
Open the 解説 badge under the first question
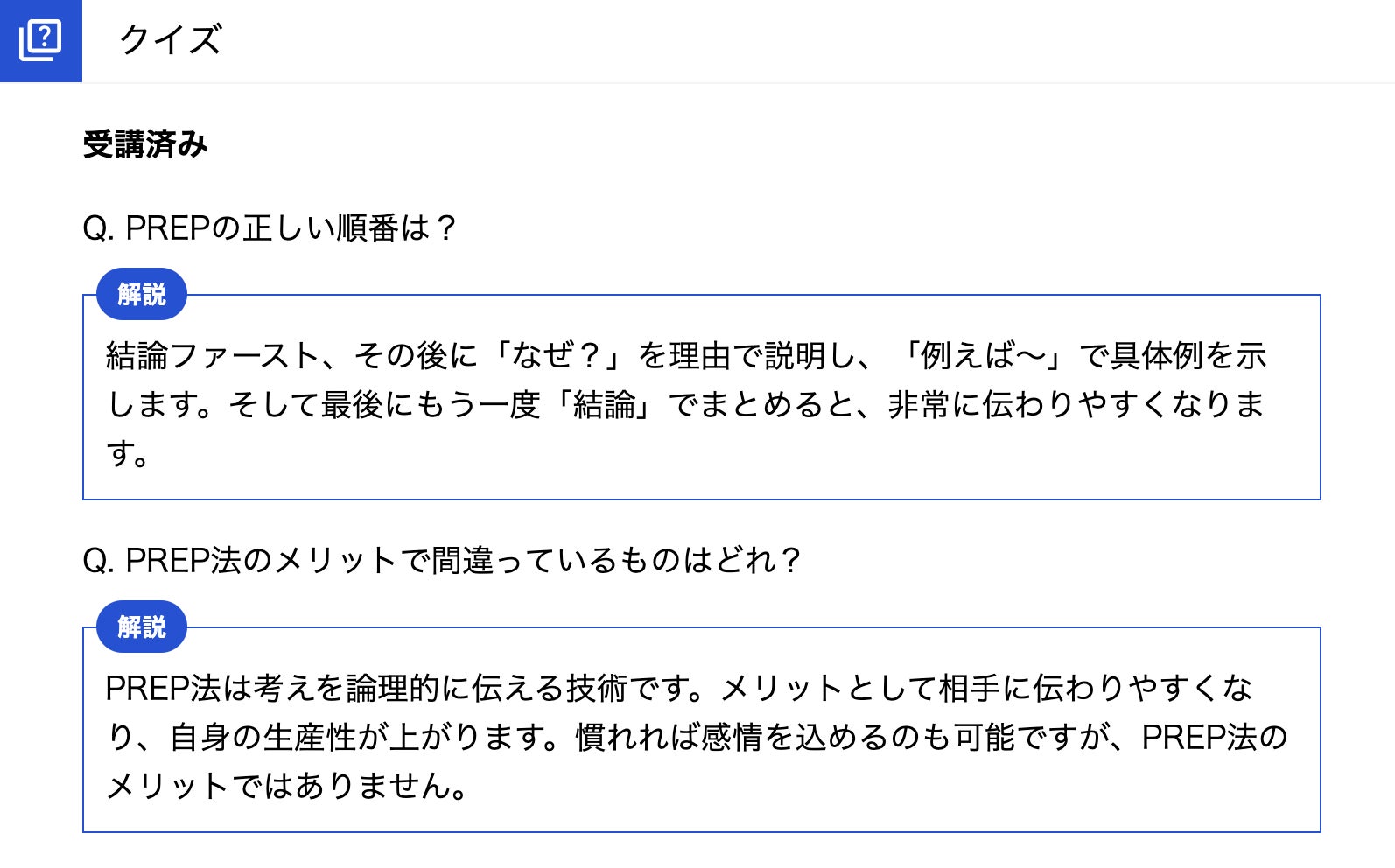click(x=141, y=295)
